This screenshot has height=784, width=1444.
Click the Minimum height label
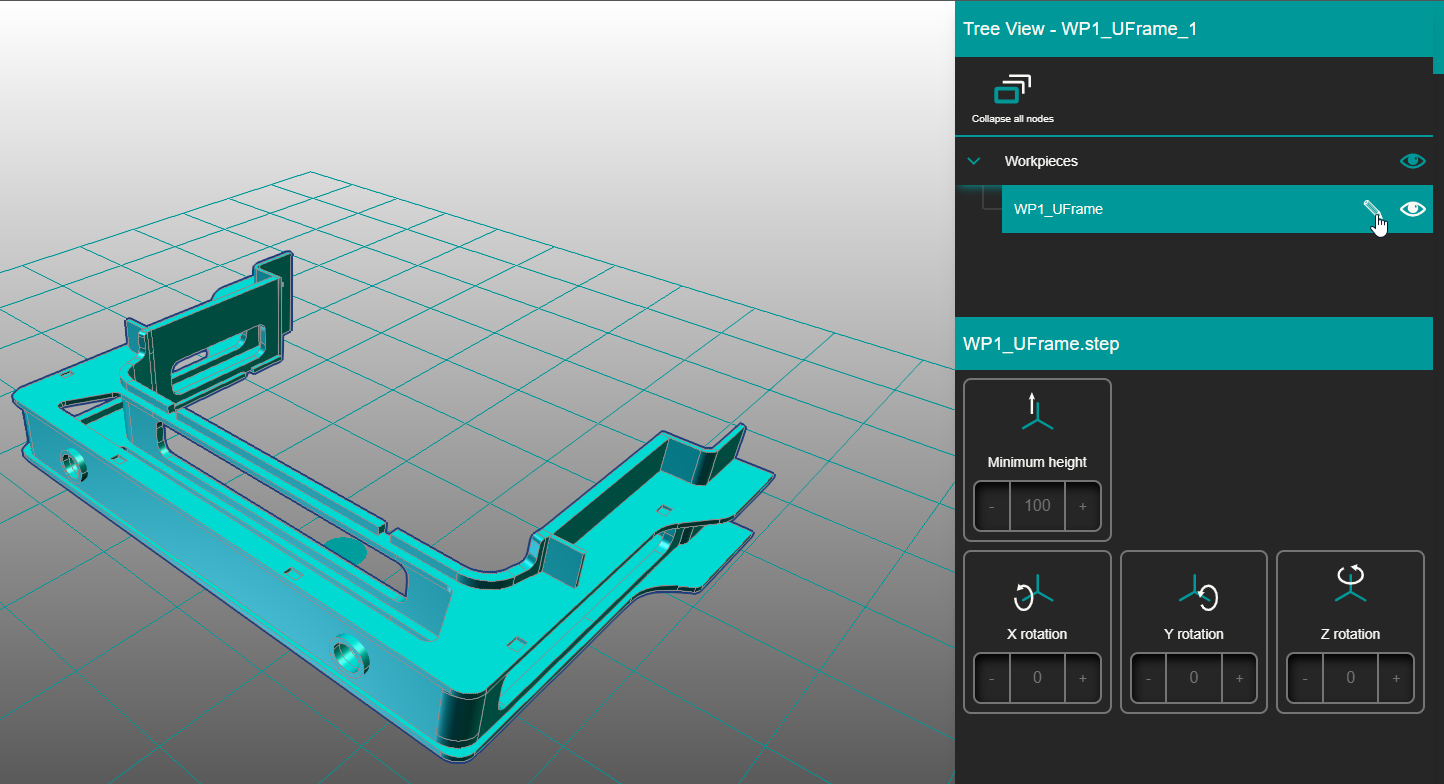(1037, 462)
